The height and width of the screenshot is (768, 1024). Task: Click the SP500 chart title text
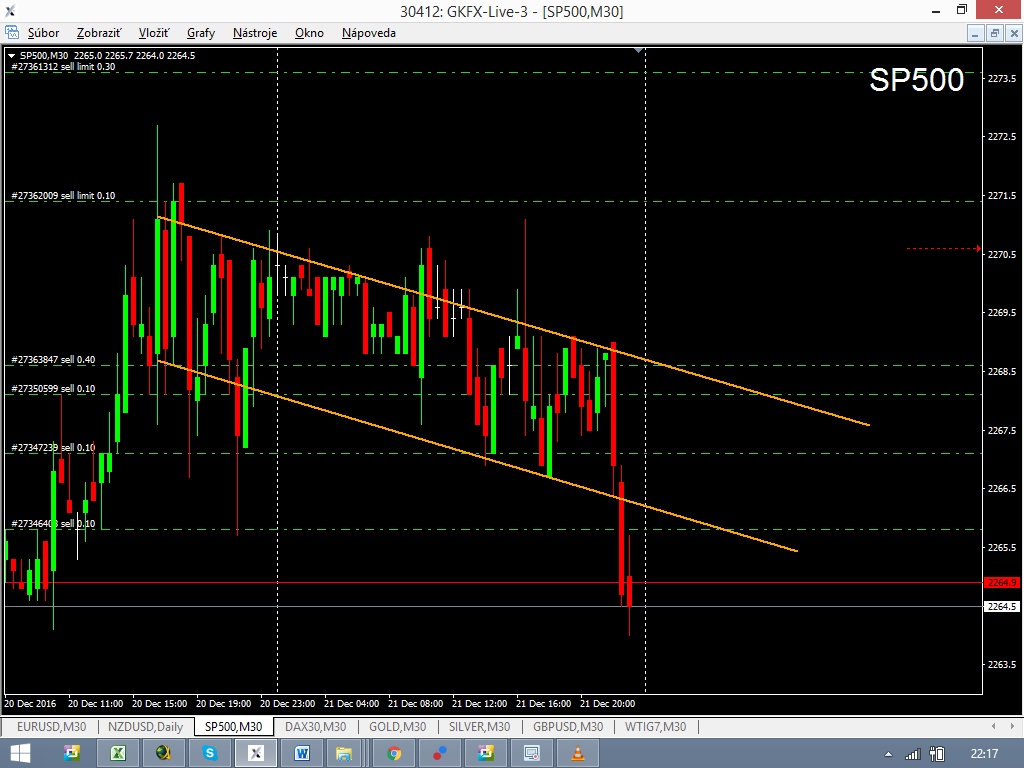click(x=916, y=80)
